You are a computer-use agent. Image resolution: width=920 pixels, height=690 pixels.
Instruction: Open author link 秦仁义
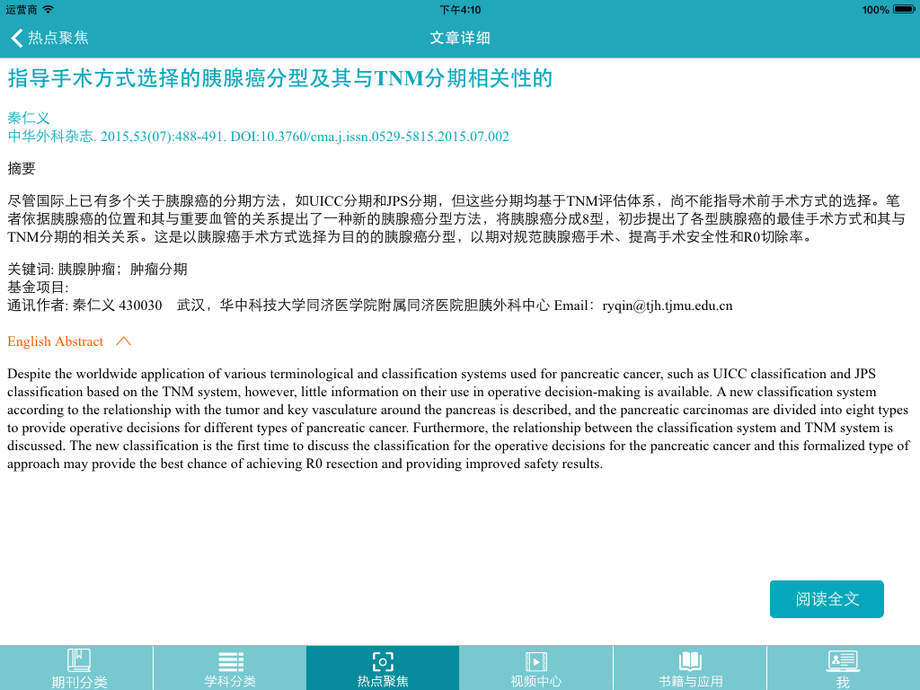click(x=28, y=118)
